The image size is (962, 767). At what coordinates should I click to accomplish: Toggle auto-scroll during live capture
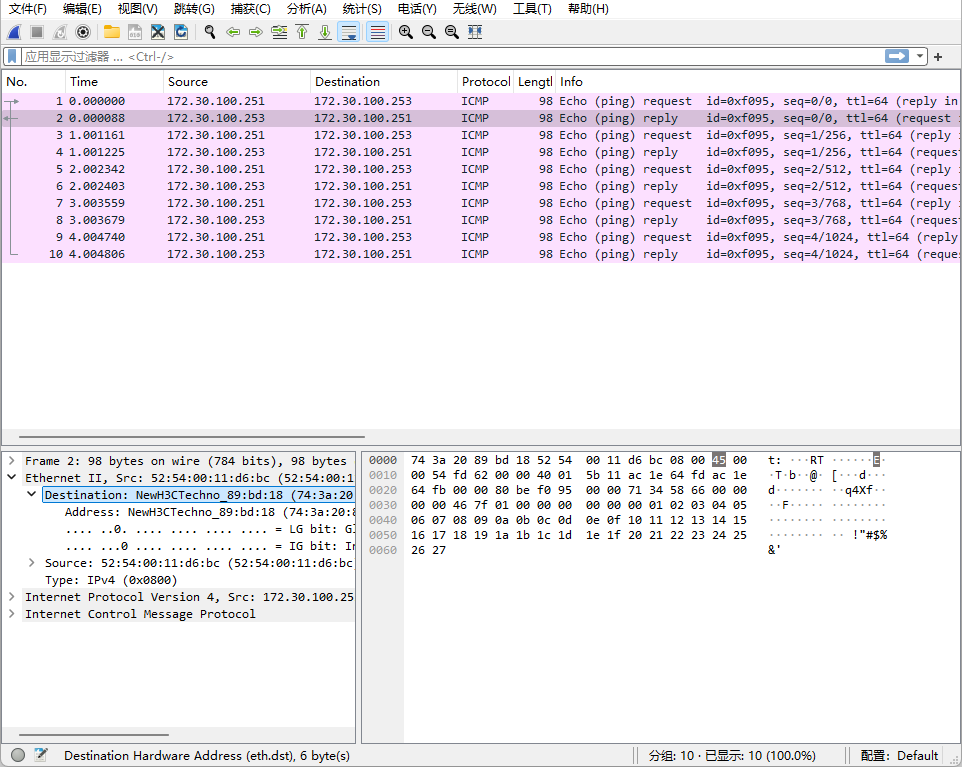pyautogui.click(x=349, y=32)
